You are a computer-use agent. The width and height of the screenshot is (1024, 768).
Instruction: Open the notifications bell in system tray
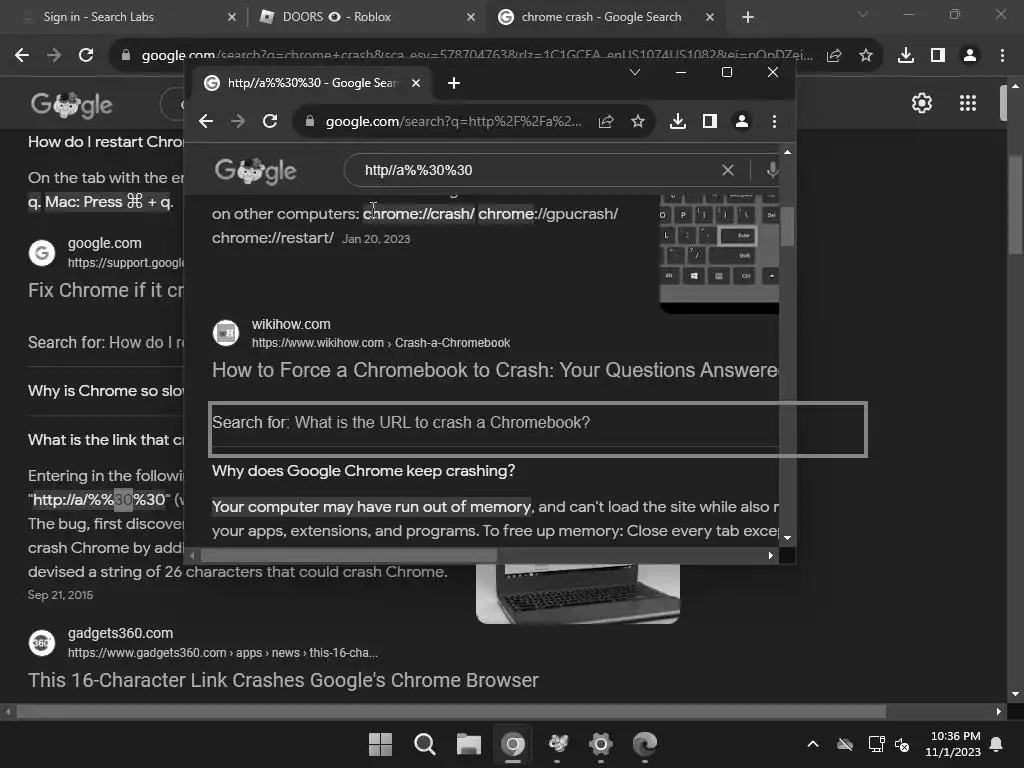(x=997, y=744)
